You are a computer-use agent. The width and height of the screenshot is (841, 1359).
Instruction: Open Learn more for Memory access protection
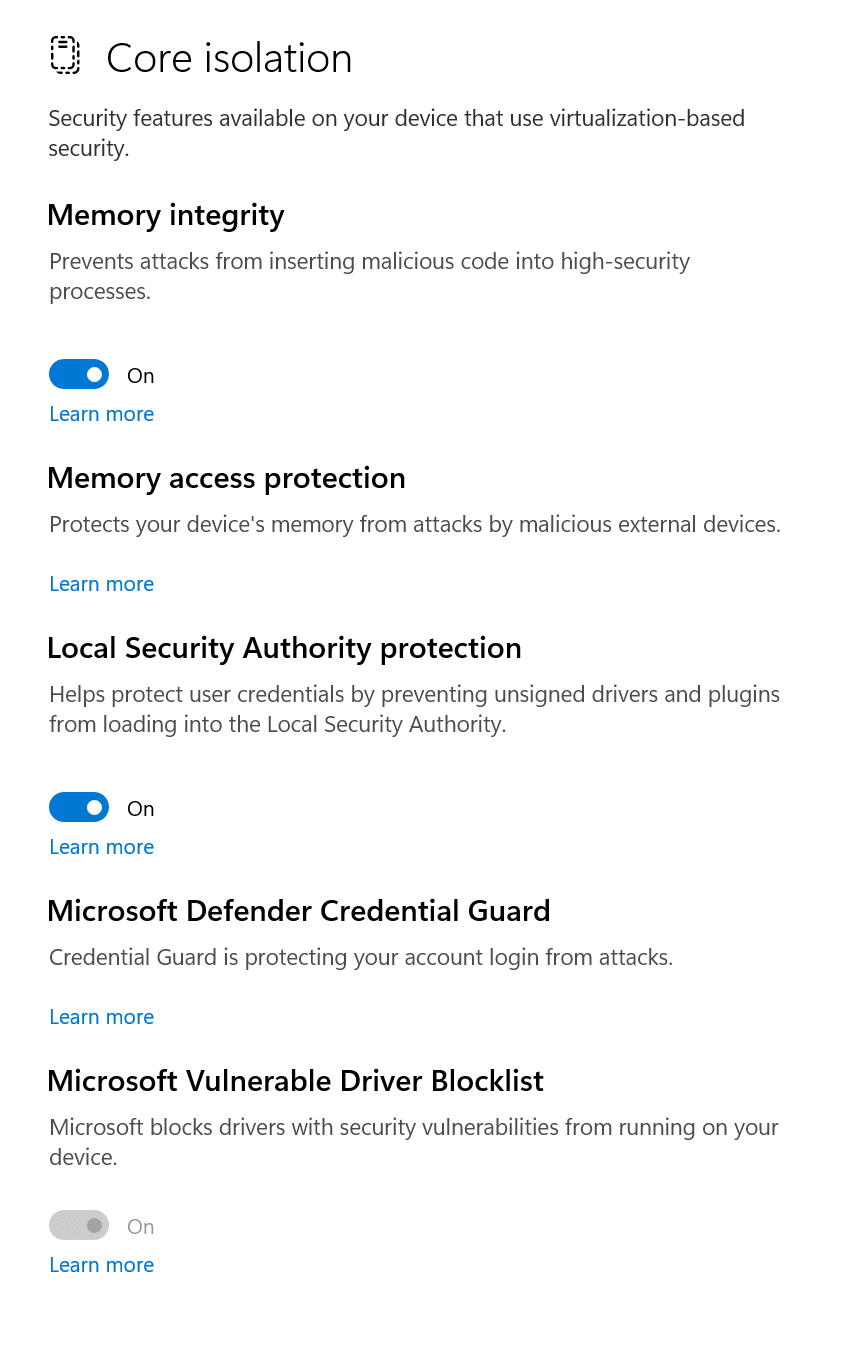point(102,584)
